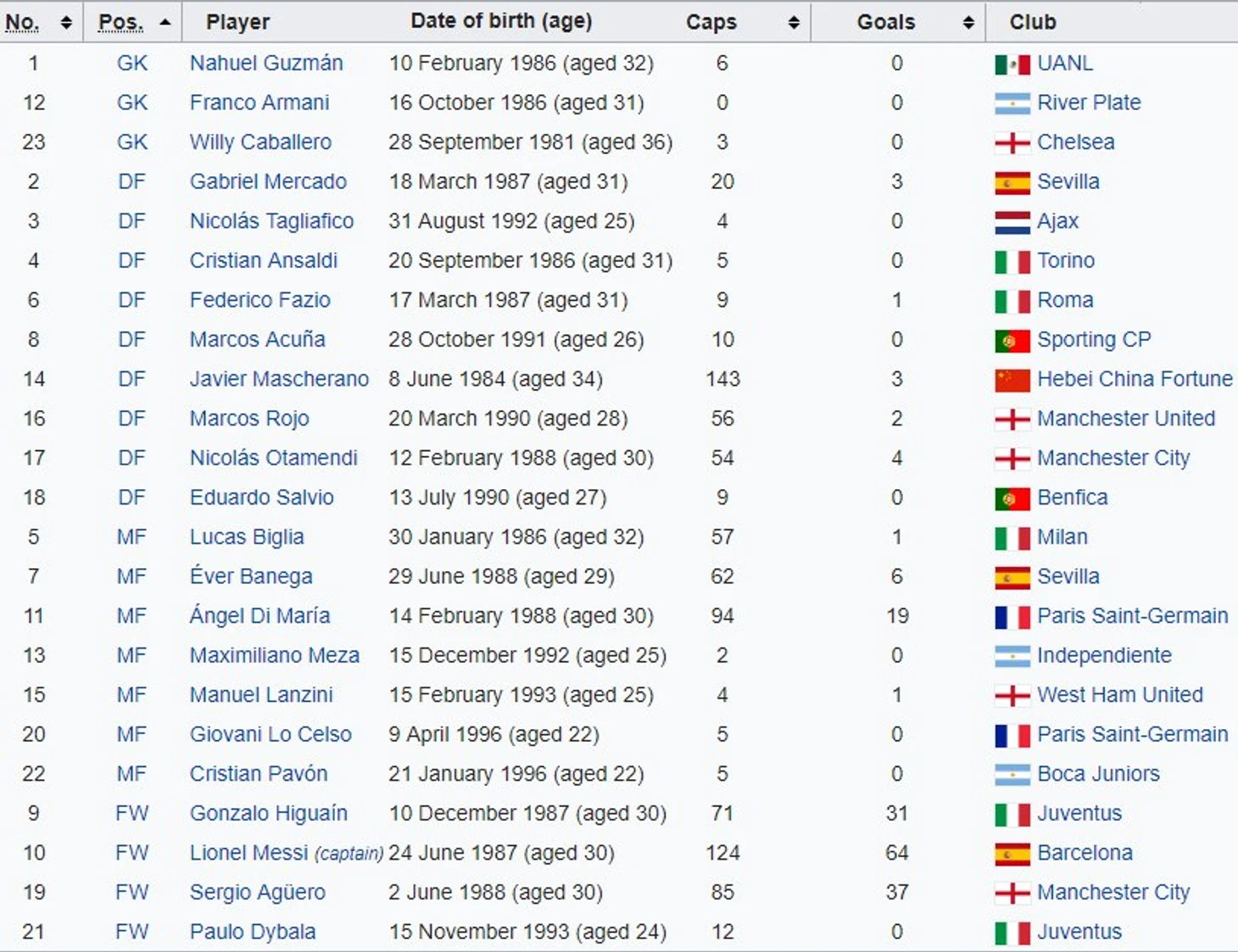Click the Player column header

click(x=237, y=22)
